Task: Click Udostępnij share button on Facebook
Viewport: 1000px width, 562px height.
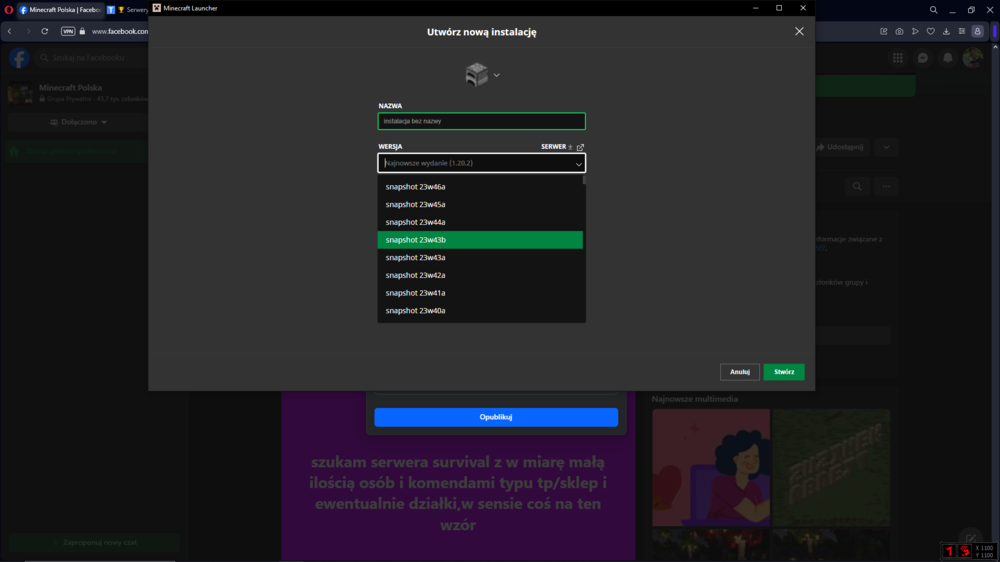Action: 840,147
